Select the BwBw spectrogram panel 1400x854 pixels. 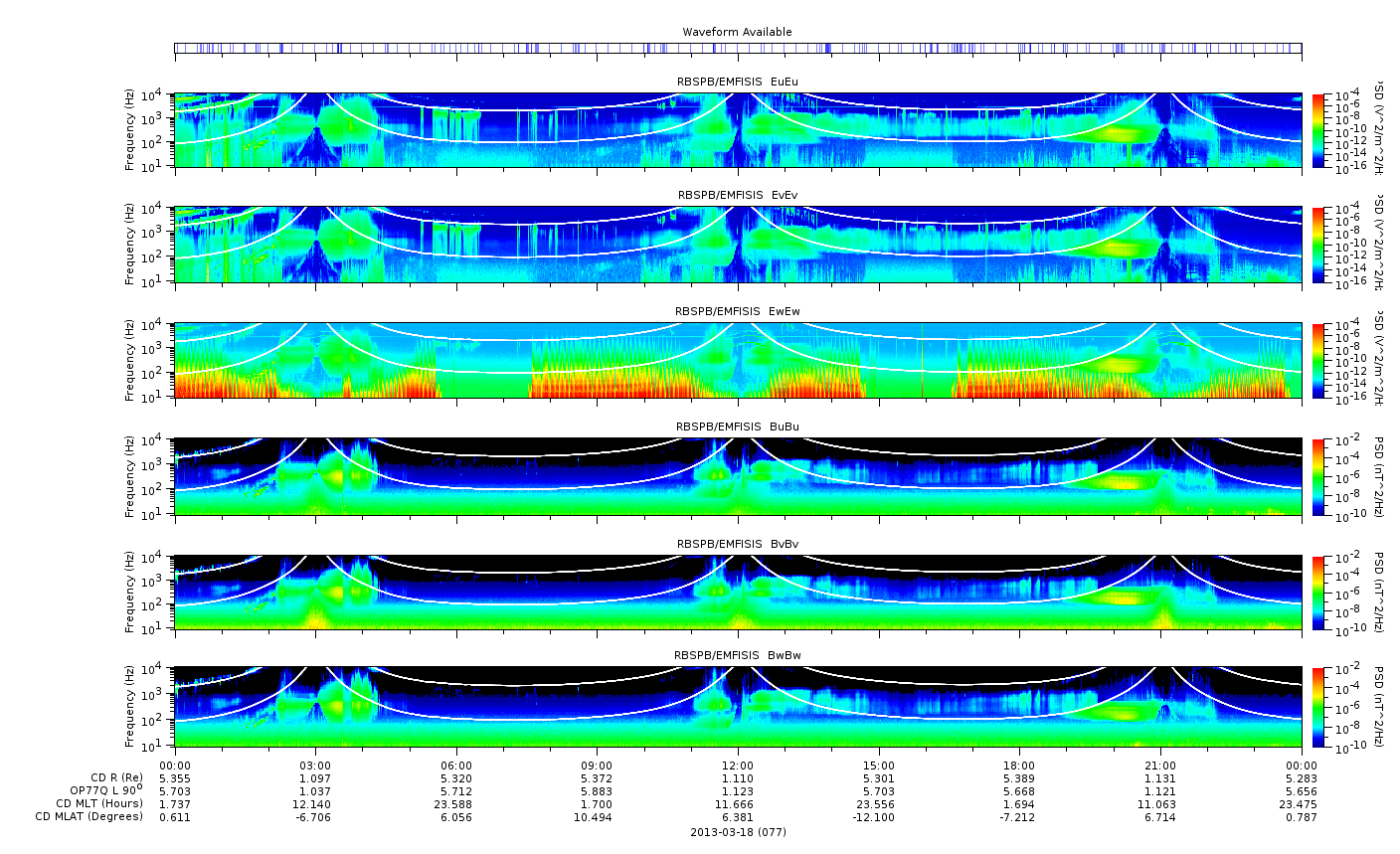[x=738, y=707]
